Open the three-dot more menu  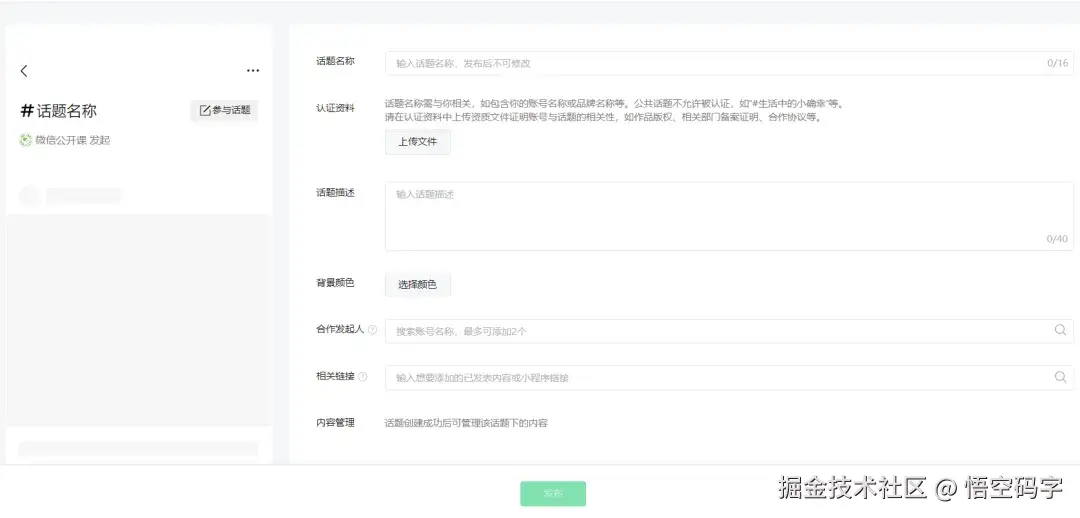coord(253,70)
